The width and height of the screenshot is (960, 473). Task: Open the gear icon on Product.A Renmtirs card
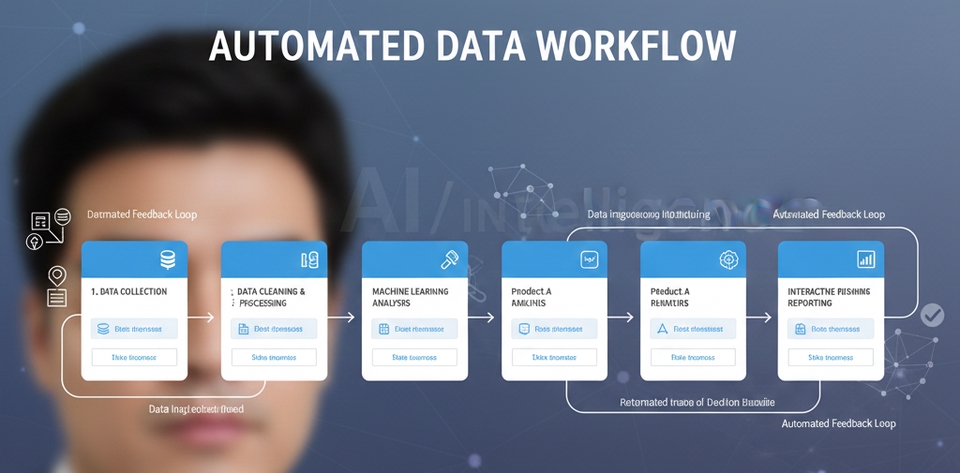[727, 260]
